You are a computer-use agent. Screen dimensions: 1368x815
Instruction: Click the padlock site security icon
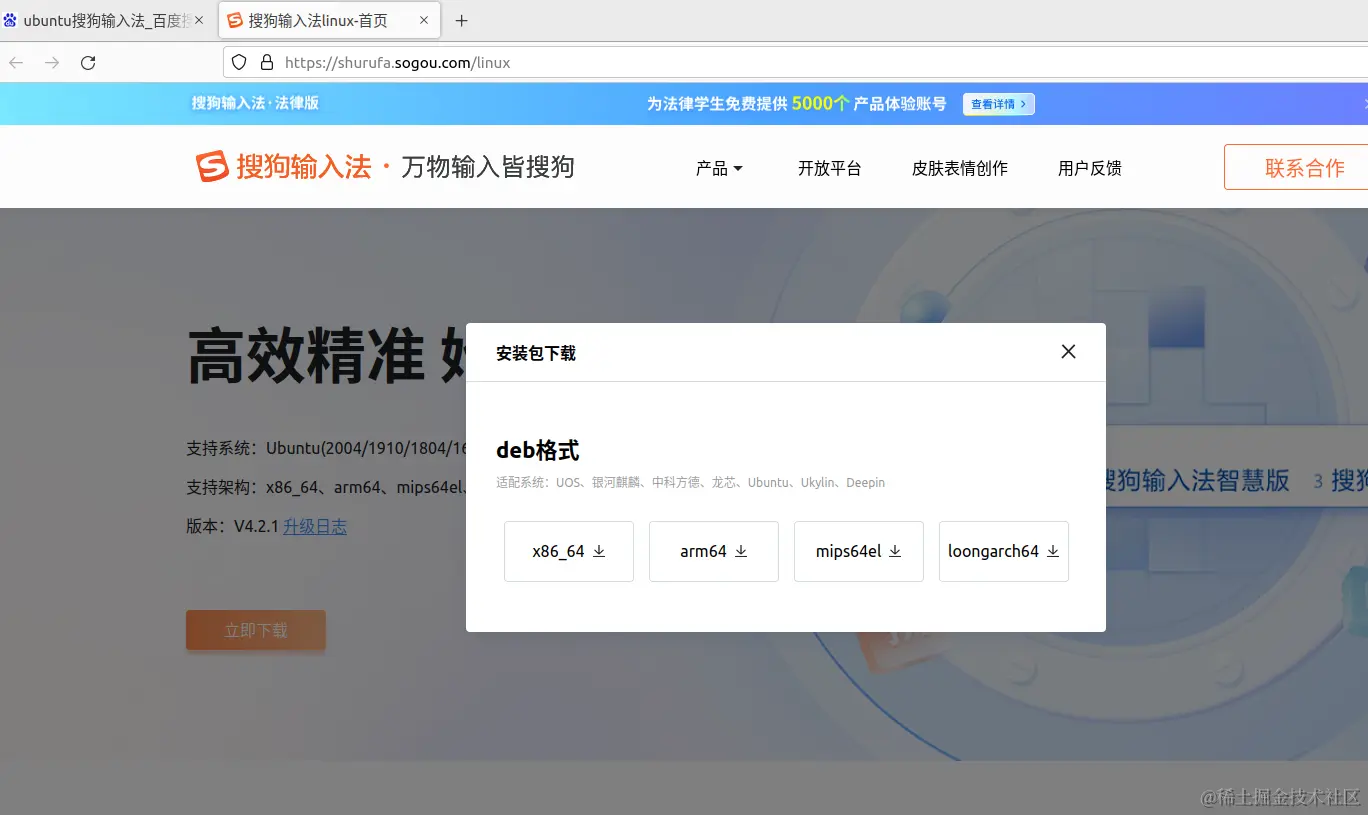click(x=266, y=62)
